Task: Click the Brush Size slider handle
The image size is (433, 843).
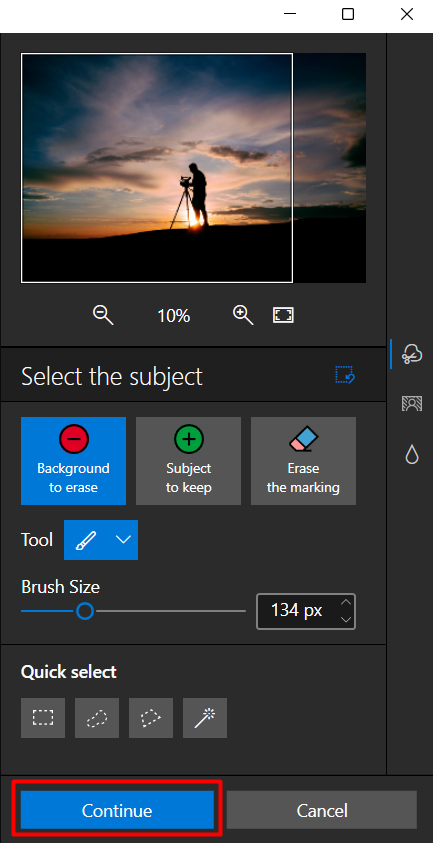Action: tap(84, 611)
